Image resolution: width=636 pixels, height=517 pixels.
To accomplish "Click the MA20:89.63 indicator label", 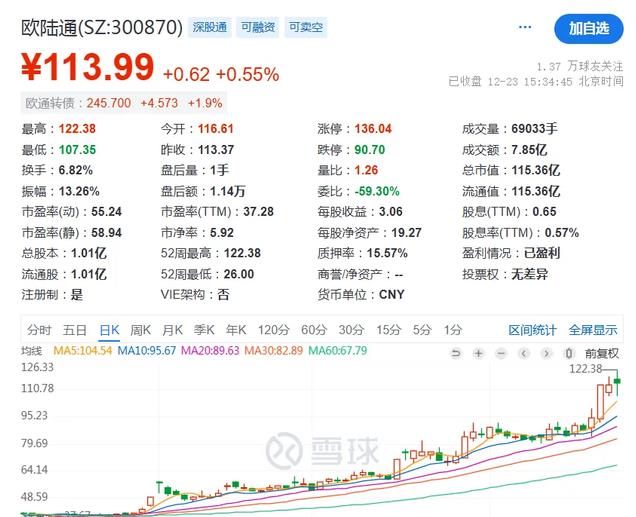I will 210,350.
